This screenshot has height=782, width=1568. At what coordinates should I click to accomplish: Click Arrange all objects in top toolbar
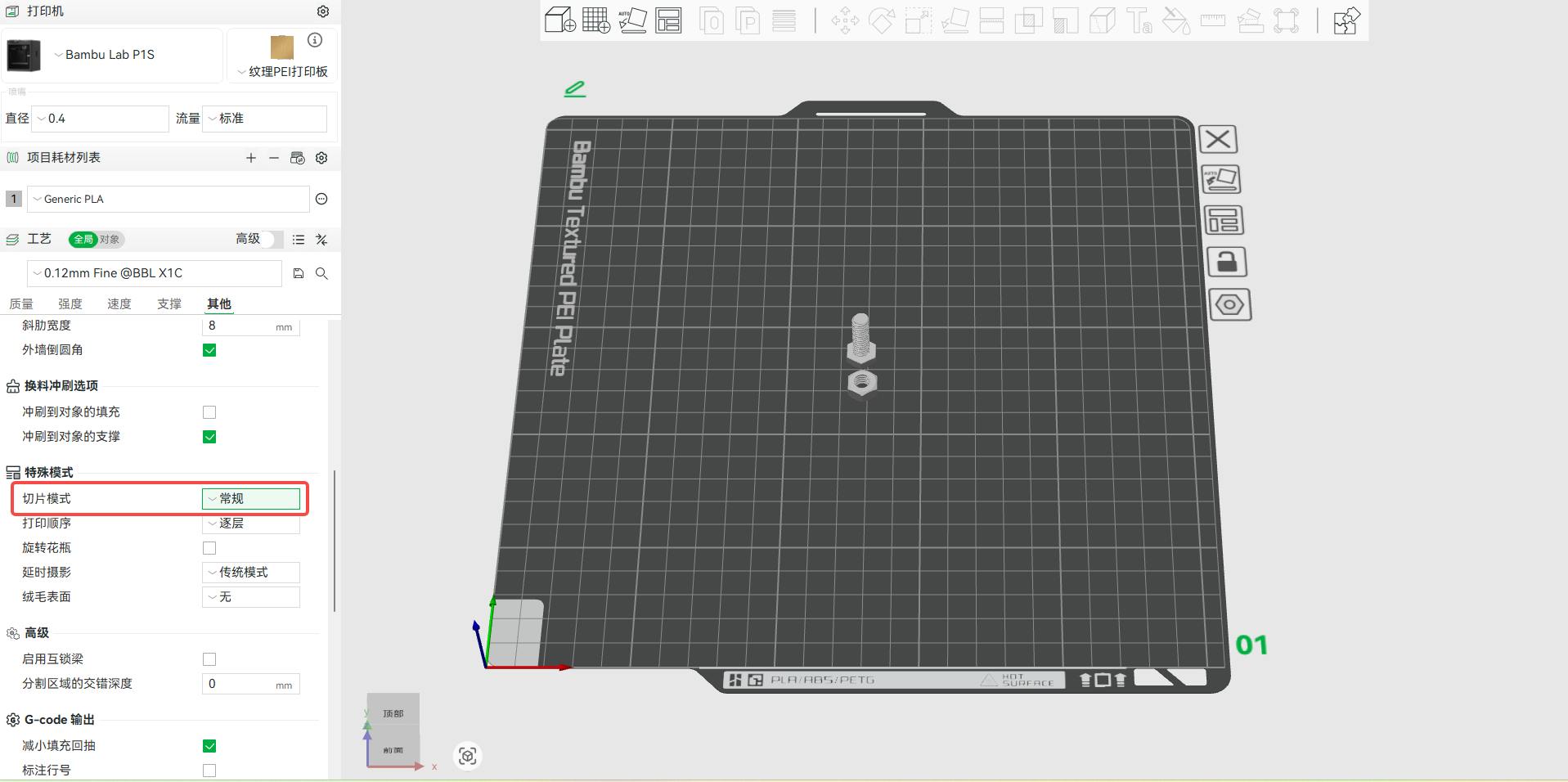668,20
